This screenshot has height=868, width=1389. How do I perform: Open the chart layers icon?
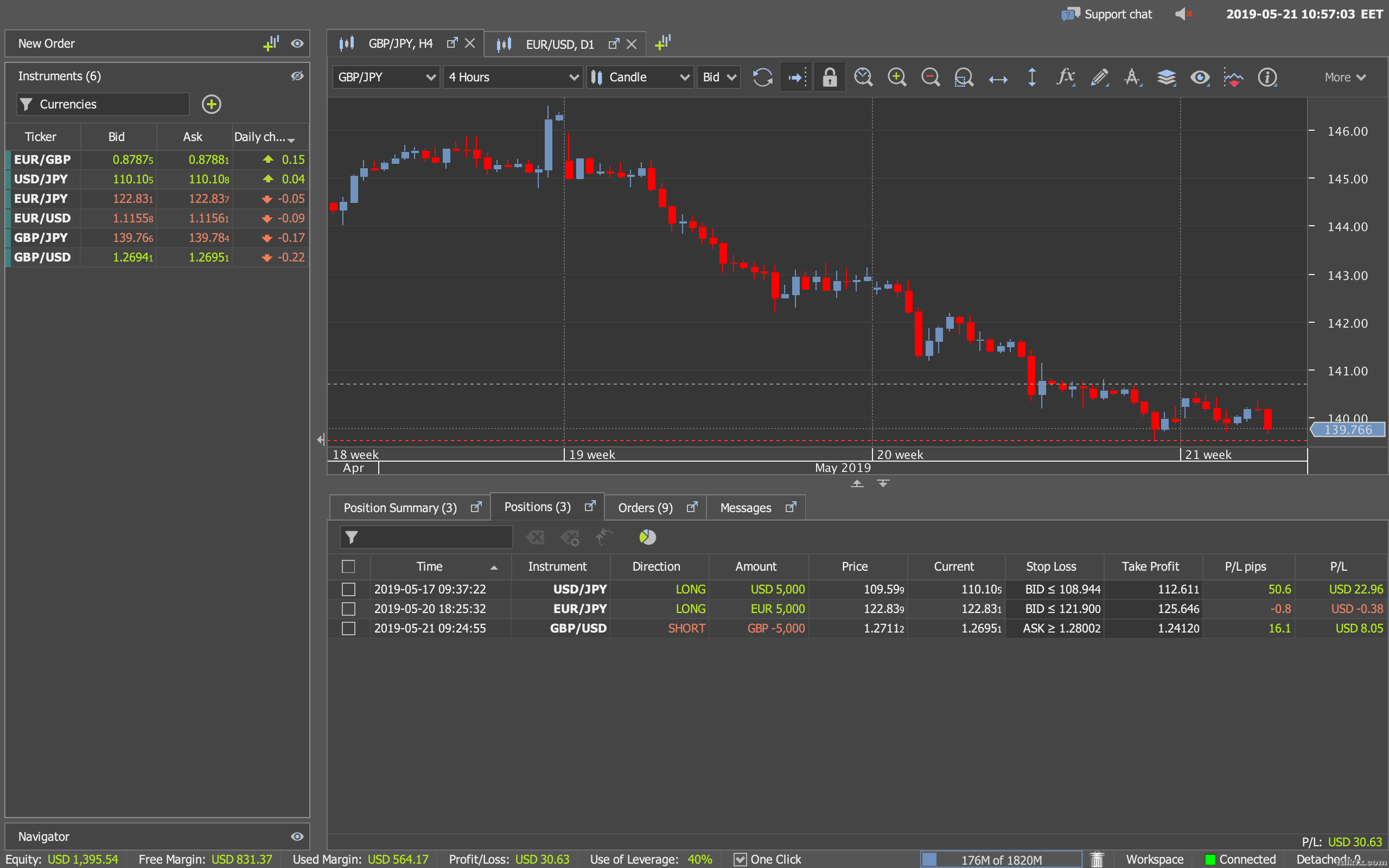point(1167,77)
